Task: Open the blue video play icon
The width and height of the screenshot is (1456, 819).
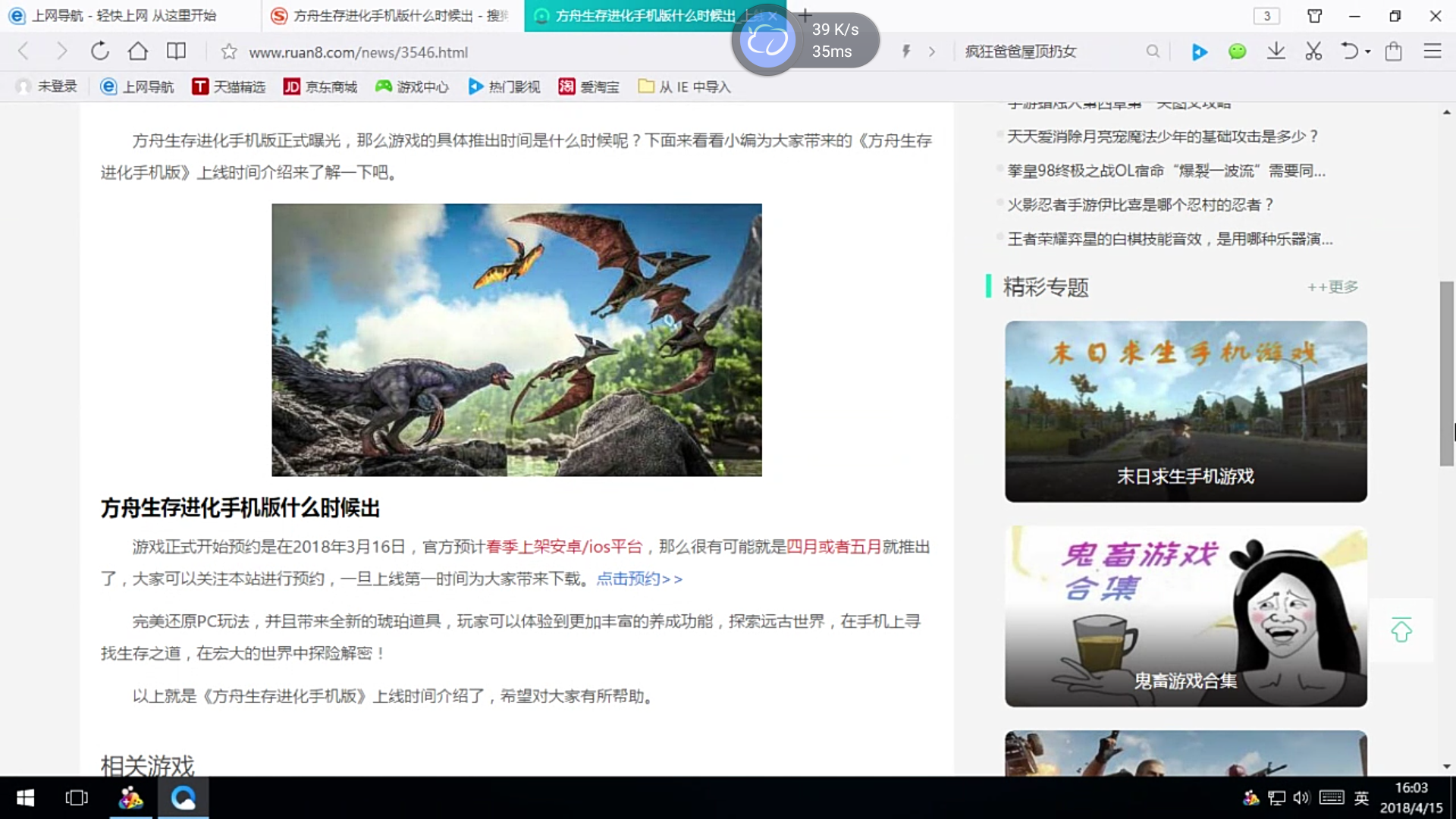Action: 1199,52
